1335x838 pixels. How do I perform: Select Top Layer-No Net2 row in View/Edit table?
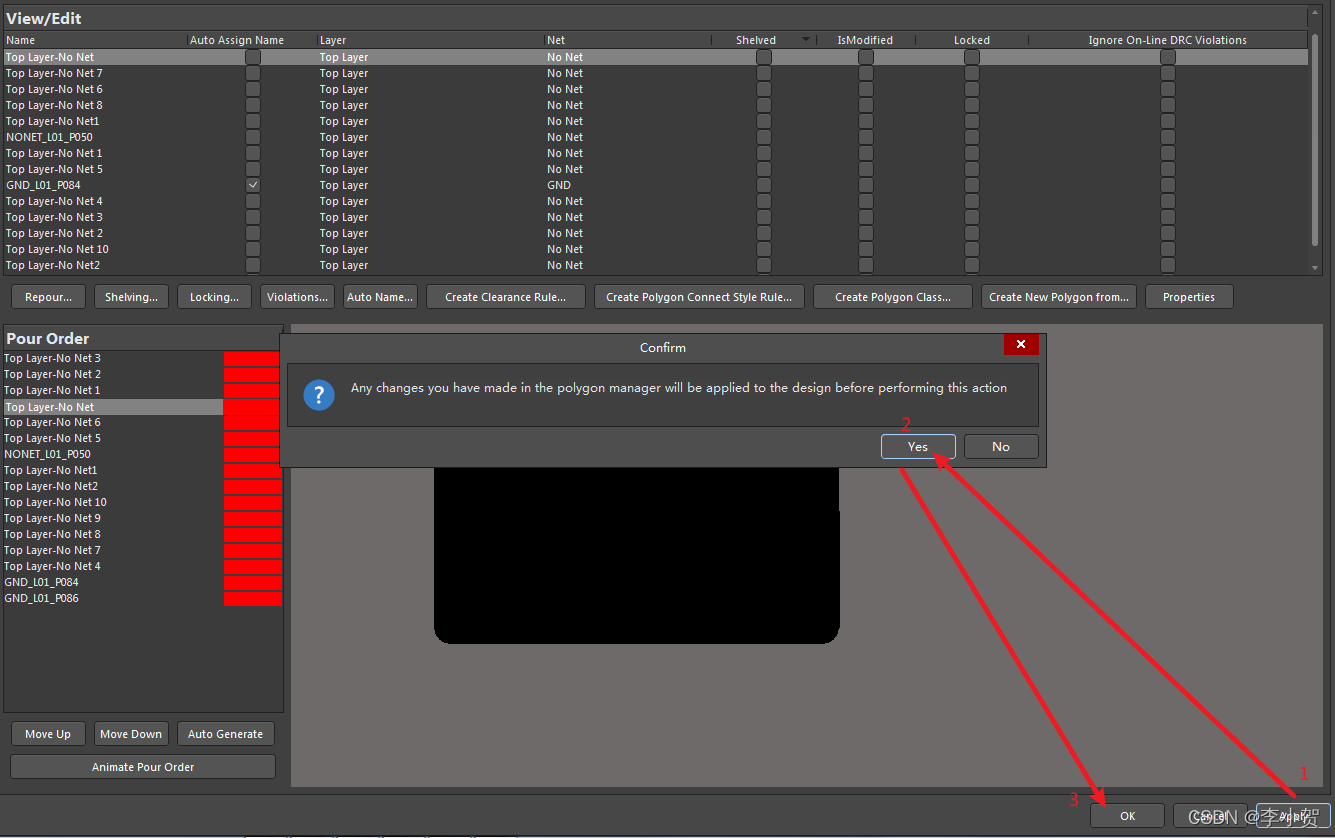pos(655,265)
